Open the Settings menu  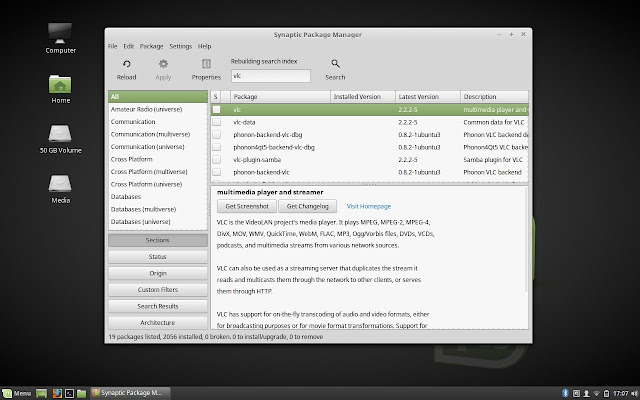click(180, 46)
